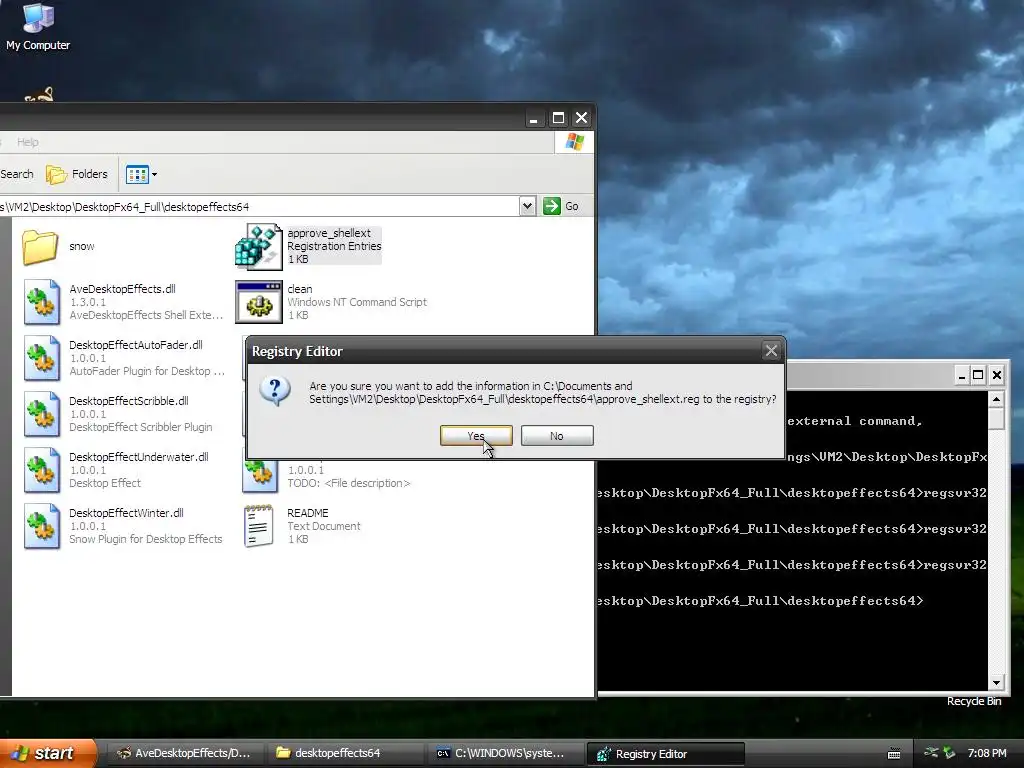Maximize the Explorer window
This screenshot has height=768, width=1024.
click(558, 118)
